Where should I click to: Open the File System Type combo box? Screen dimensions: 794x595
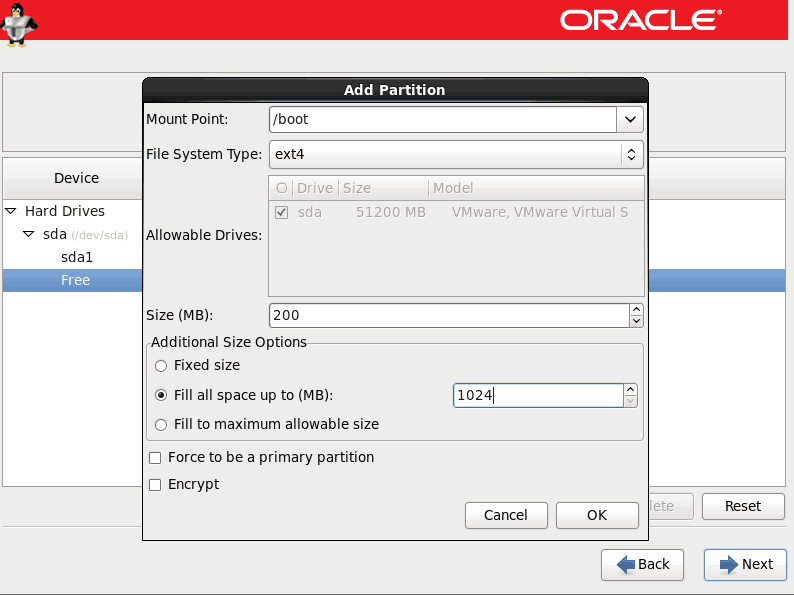[x=456, y=154]
